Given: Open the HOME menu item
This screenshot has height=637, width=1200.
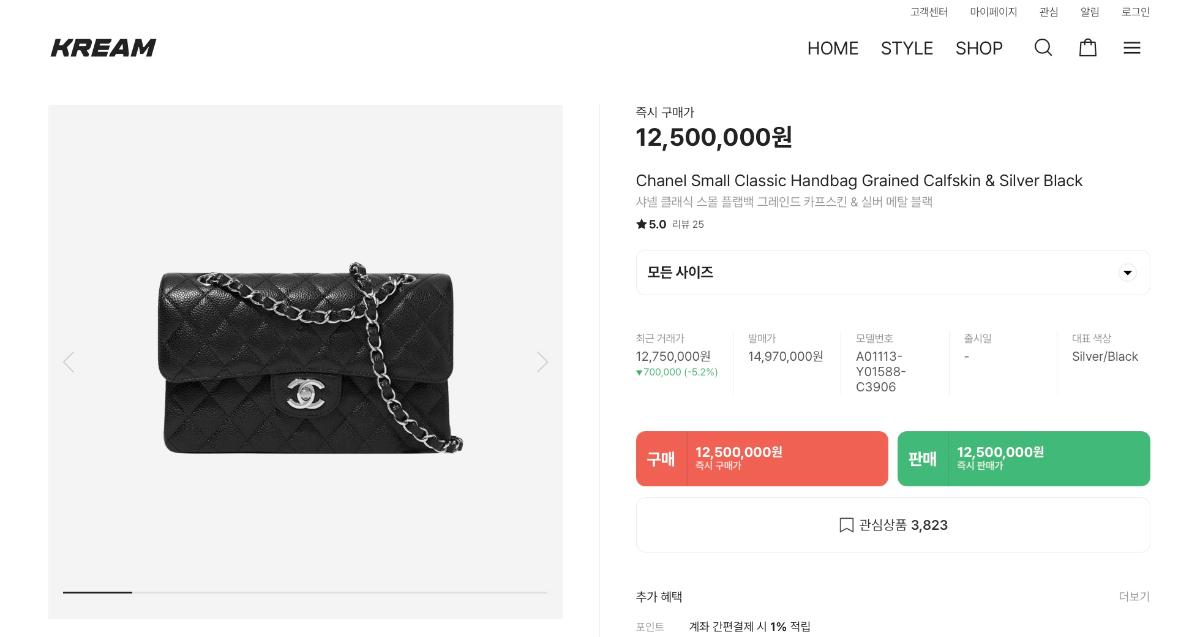Looking at the screenshot, I should (833, 48).
